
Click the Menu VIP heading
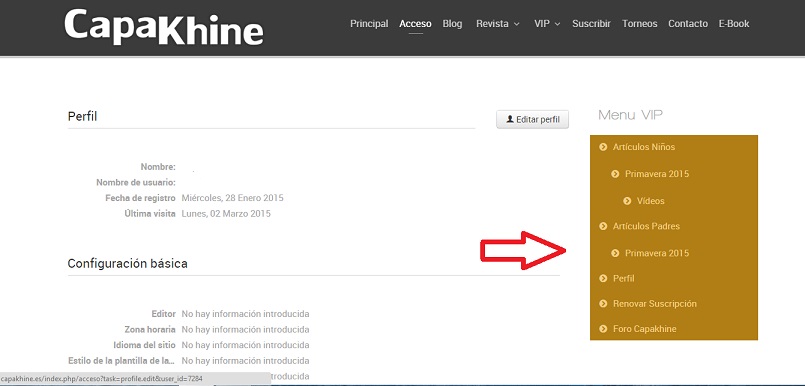coord(630,115)
